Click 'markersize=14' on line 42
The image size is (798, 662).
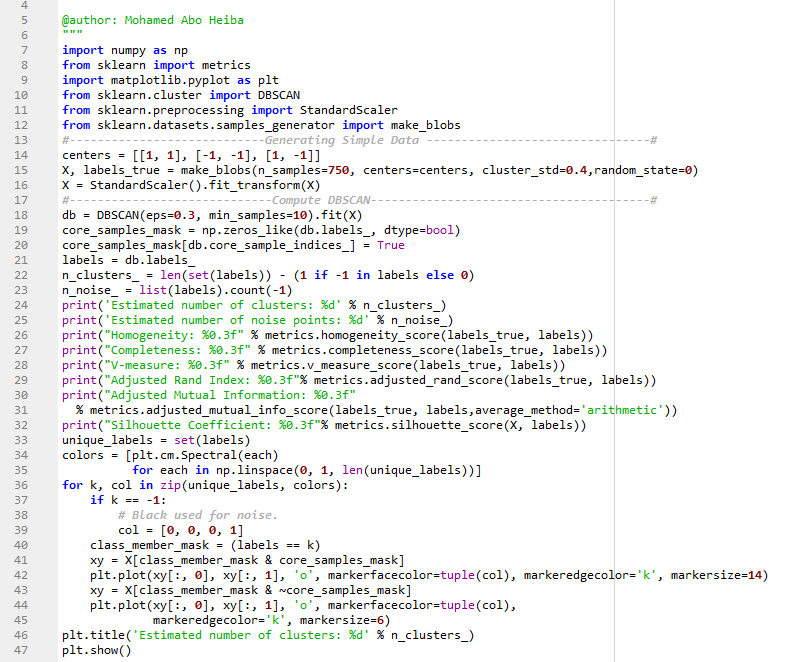pos(716,575)
